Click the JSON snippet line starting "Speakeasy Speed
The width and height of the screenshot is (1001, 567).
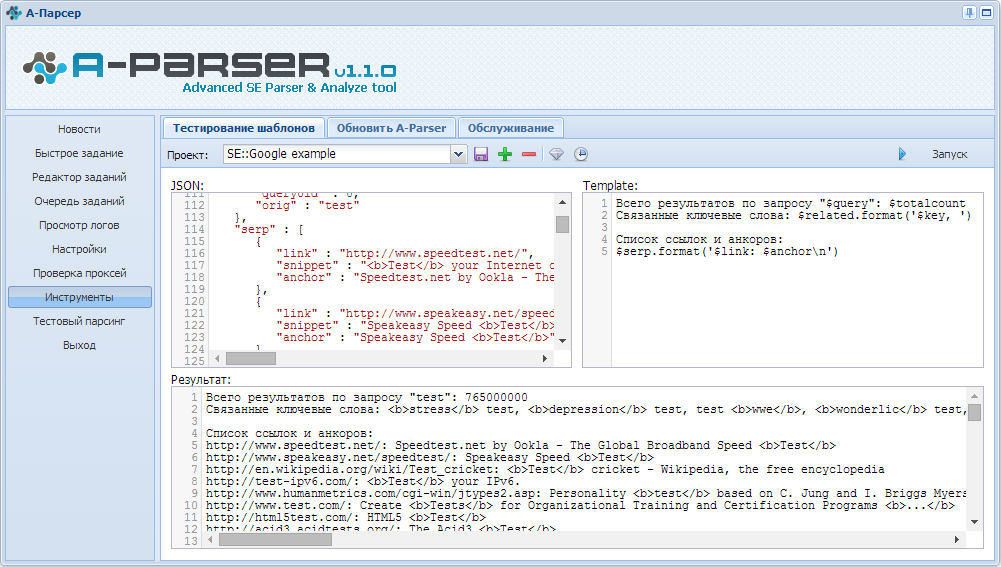click(x=415, y=326)
